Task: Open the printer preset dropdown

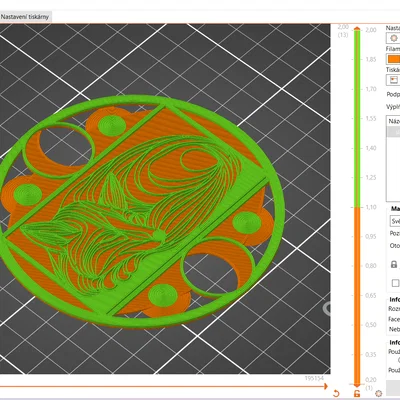Action: tap(393, 80)
